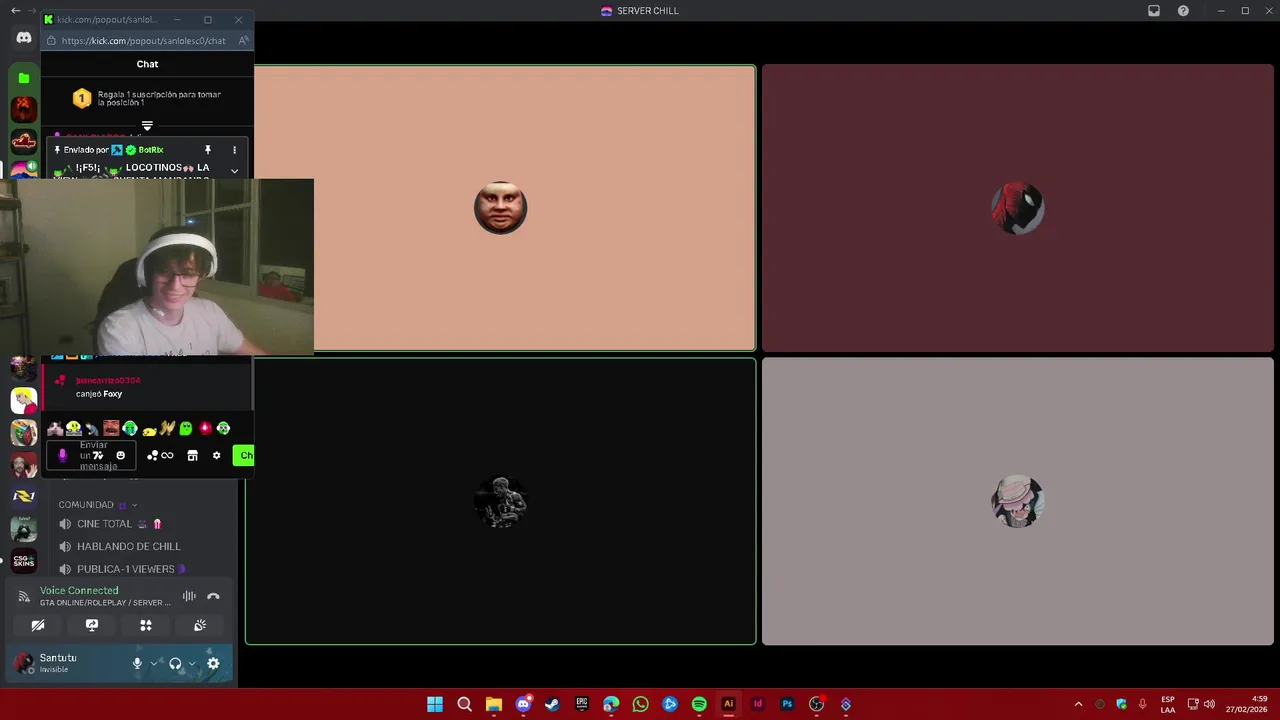This screenshot has width=1280, height=720.
Task: Toggle noise suppression waveform icon
Action: pos(189,596)
